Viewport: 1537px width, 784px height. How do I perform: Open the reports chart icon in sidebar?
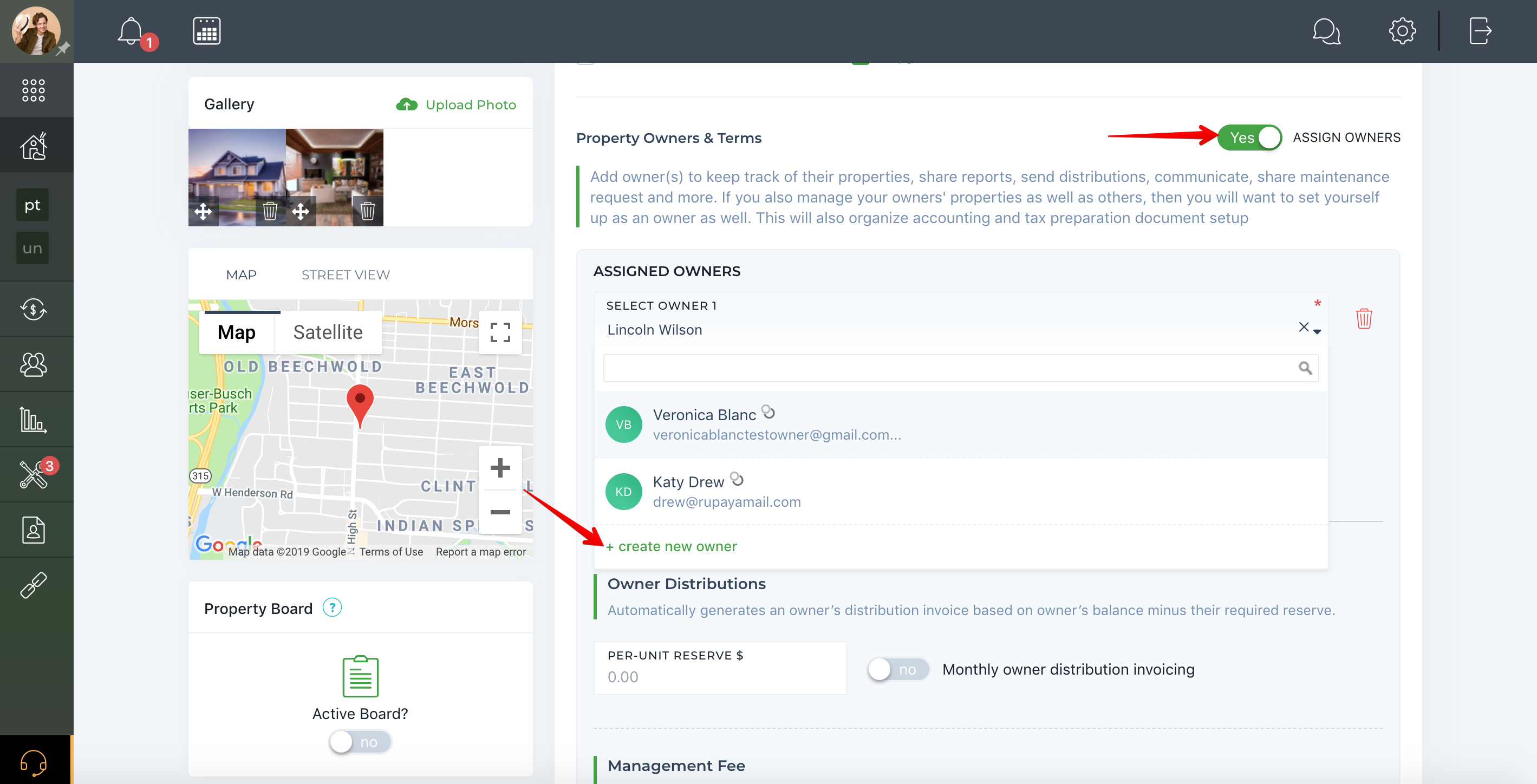pos(34,420)
